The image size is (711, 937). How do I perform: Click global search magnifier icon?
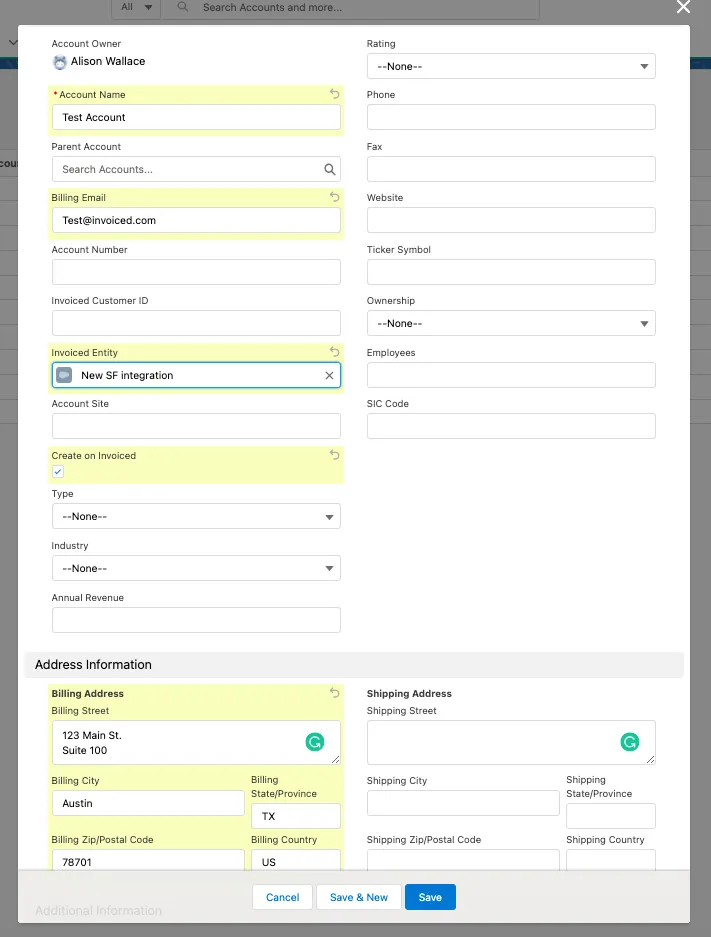click(183, 7)
